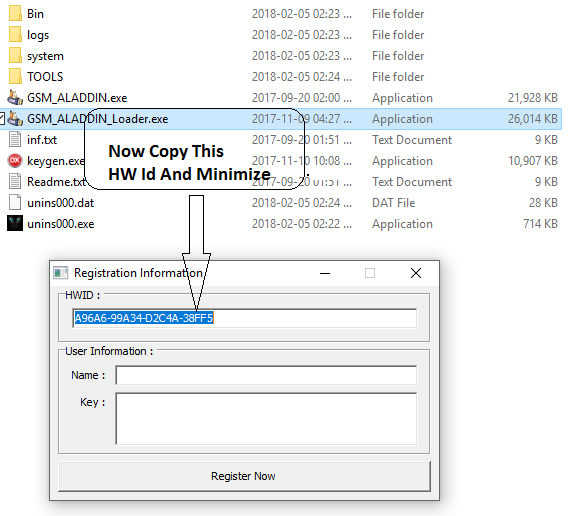Click the Readme.txt document icon
Image resolution: width=577 pixels, height=516 pixels.
tap(15, 181)
